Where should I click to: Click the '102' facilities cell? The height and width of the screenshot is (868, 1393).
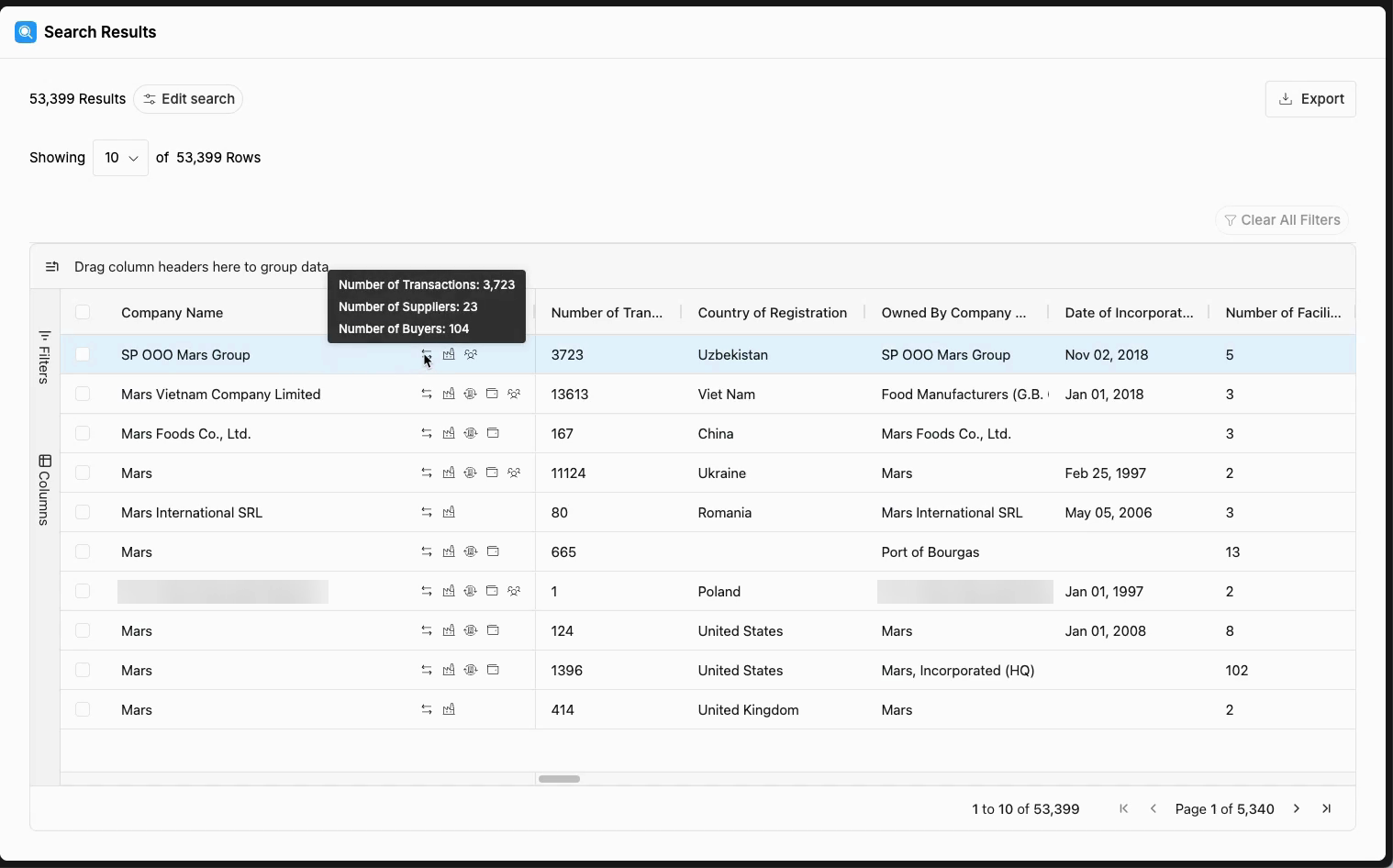[x=1236, y=670]
